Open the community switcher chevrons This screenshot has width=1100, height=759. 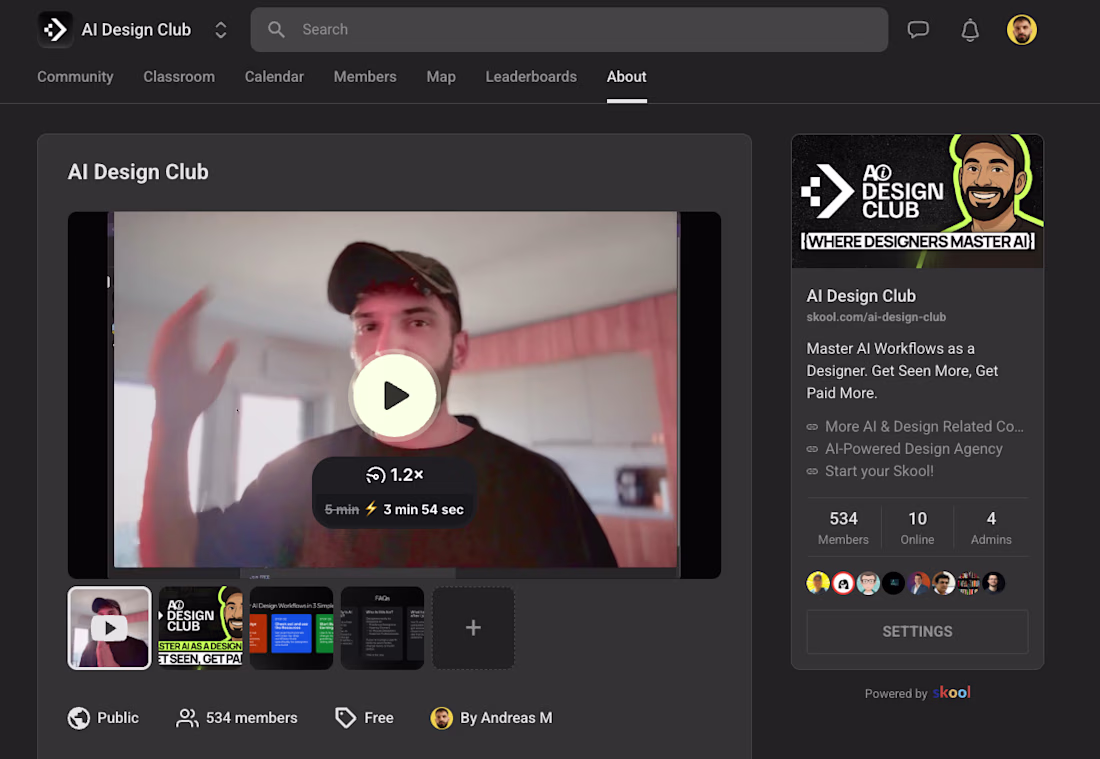[220, 29]
